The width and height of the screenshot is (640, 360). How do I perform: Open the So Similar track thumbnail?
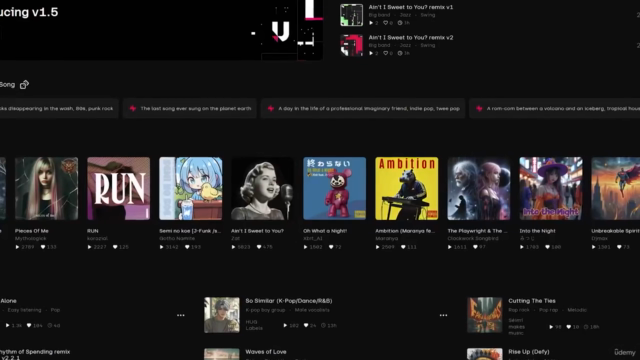pyautogui.click(x=222, y=315)
